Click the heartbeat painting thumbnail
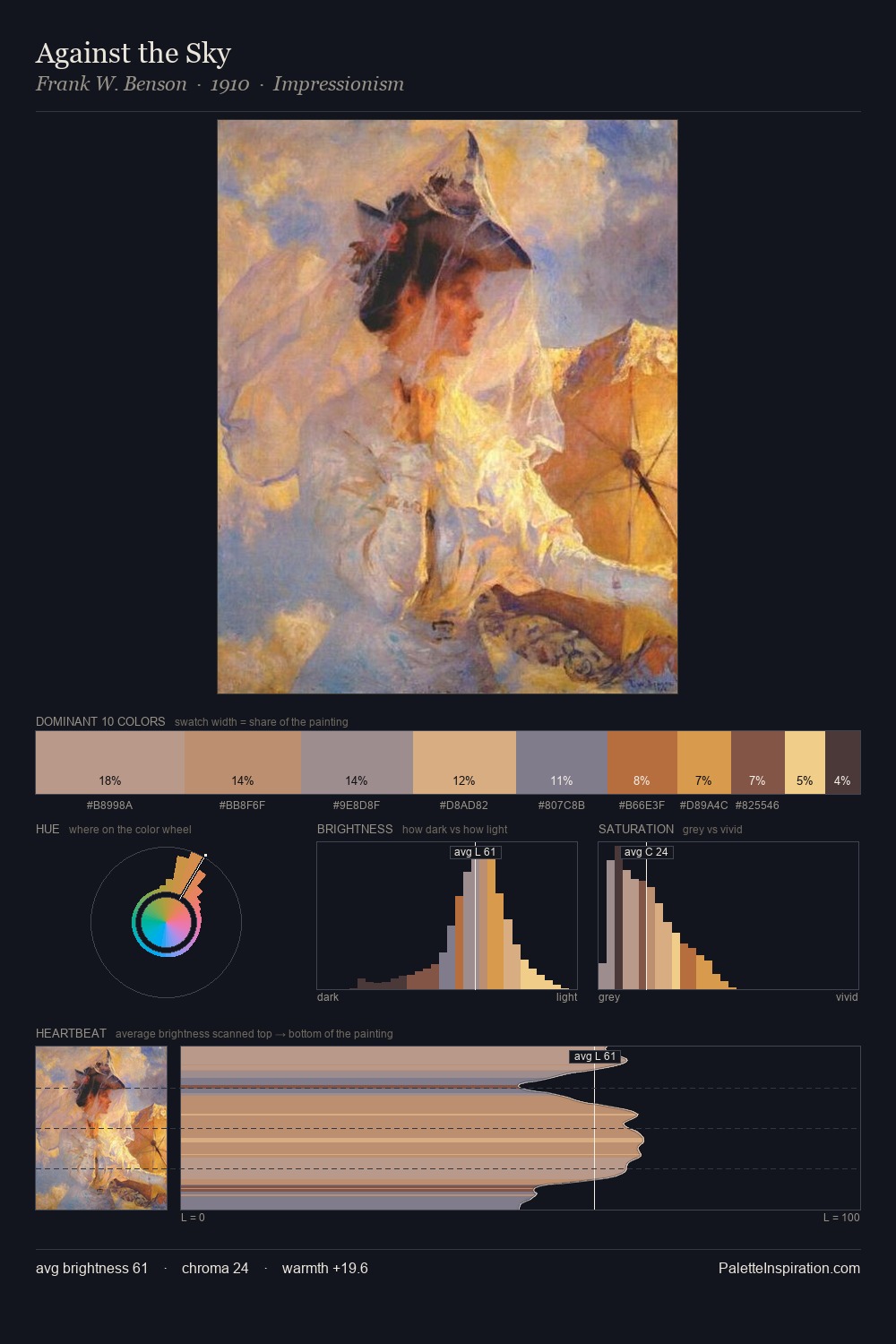896x1344 pixels. tap(101, 1128)
